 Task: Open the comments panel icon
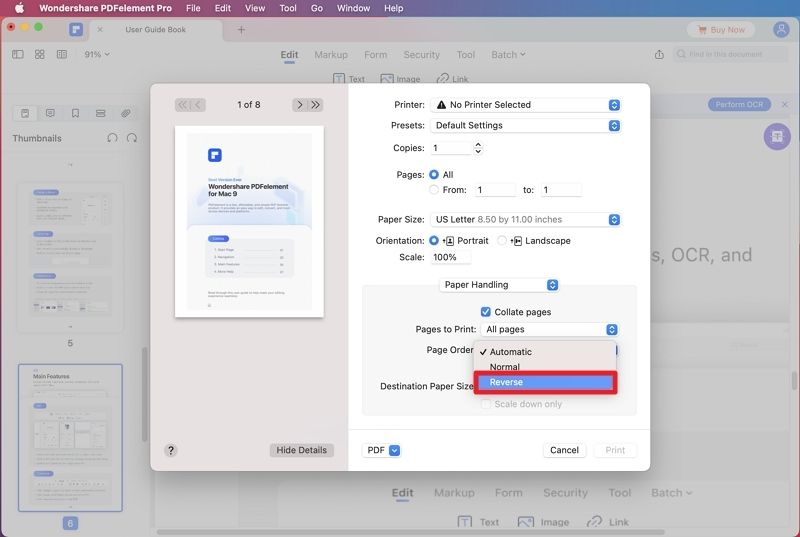coord(50,113)
